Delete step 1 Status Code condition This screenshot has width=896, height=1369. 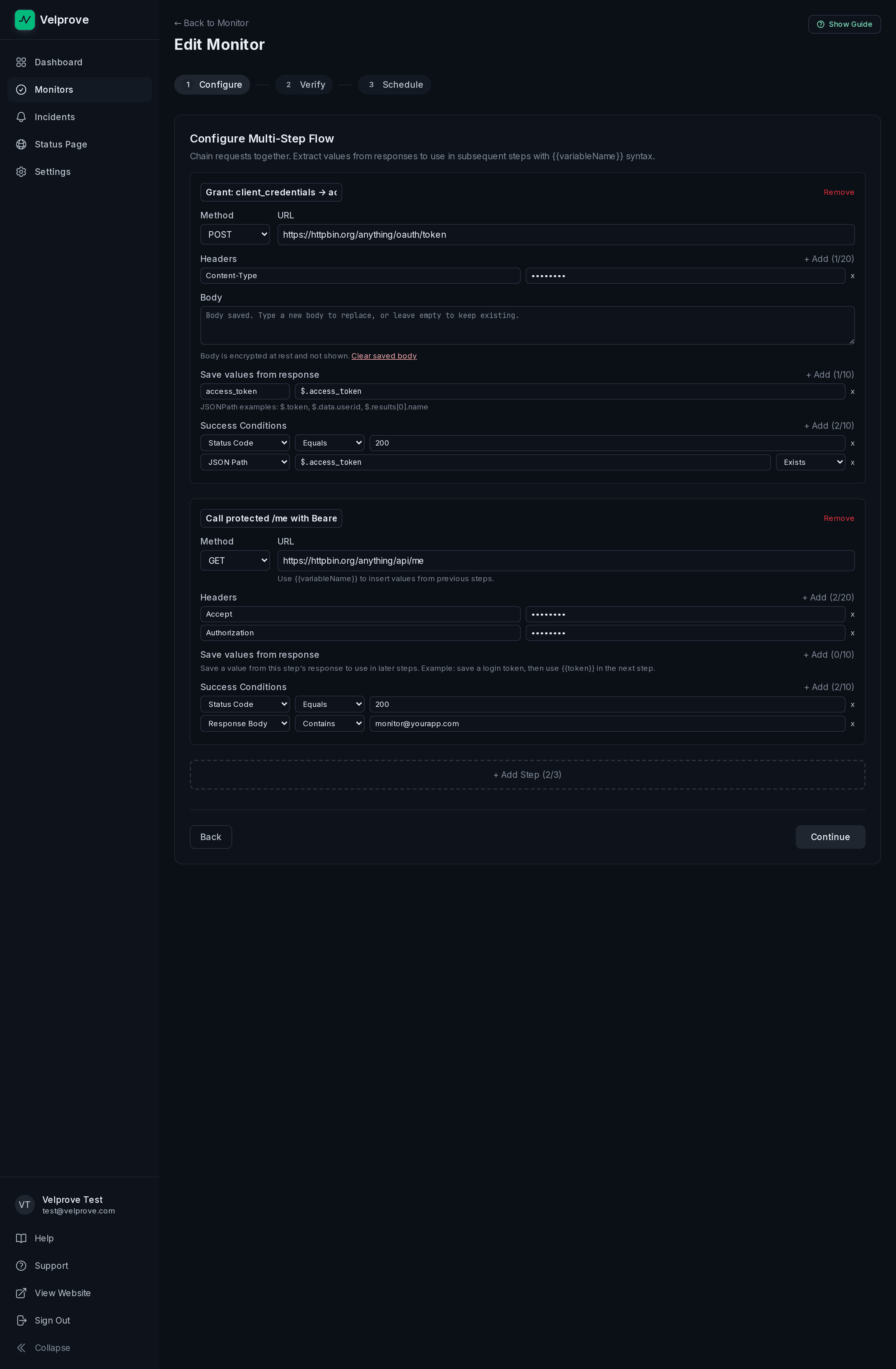pos(852,443)
